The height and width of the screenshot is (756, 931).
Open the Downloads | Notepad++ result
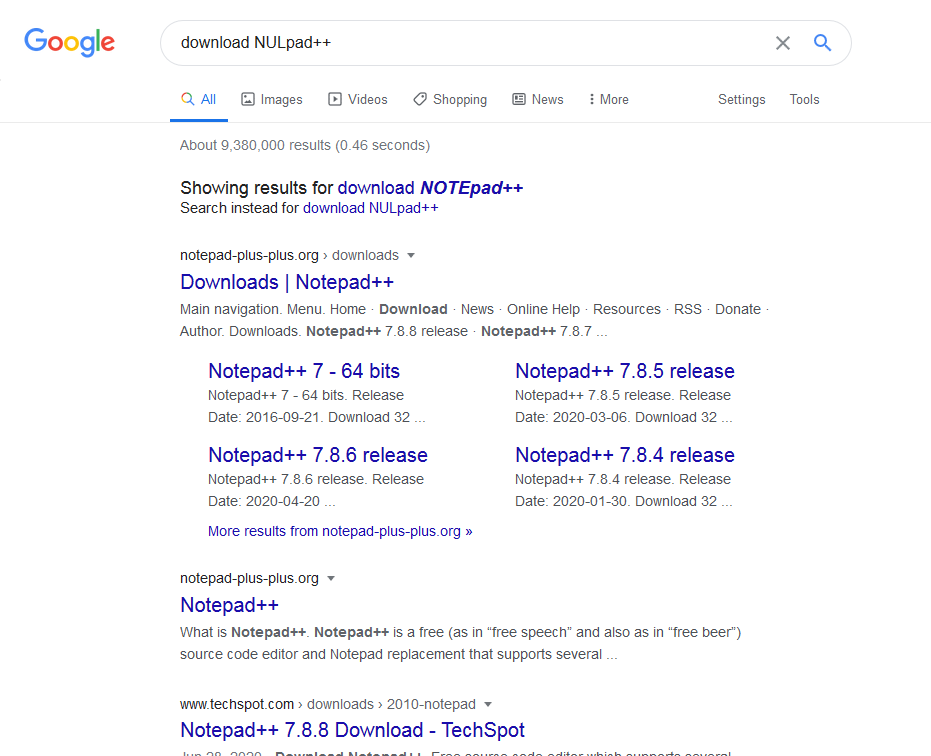[287, 282]
